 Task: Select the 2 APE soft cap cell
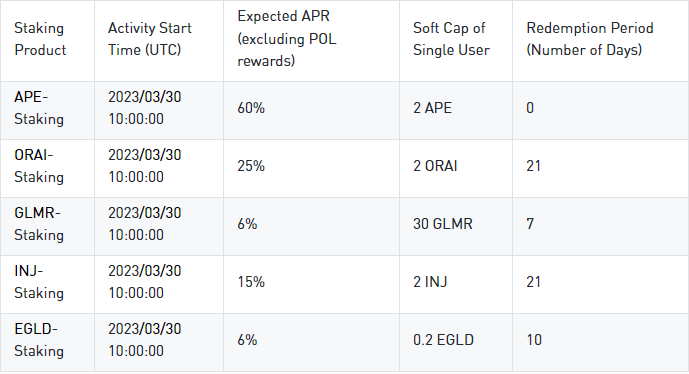click(432, 108)
